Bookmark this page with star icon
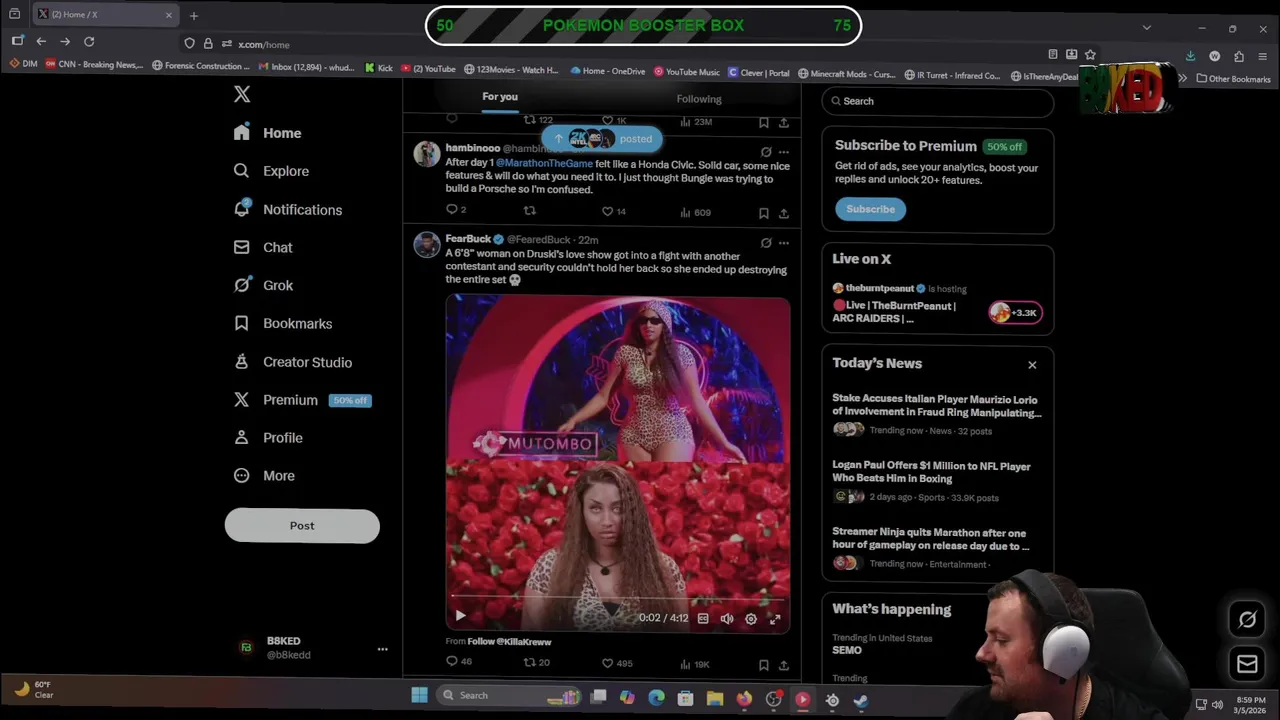 tap(1090, 54)
